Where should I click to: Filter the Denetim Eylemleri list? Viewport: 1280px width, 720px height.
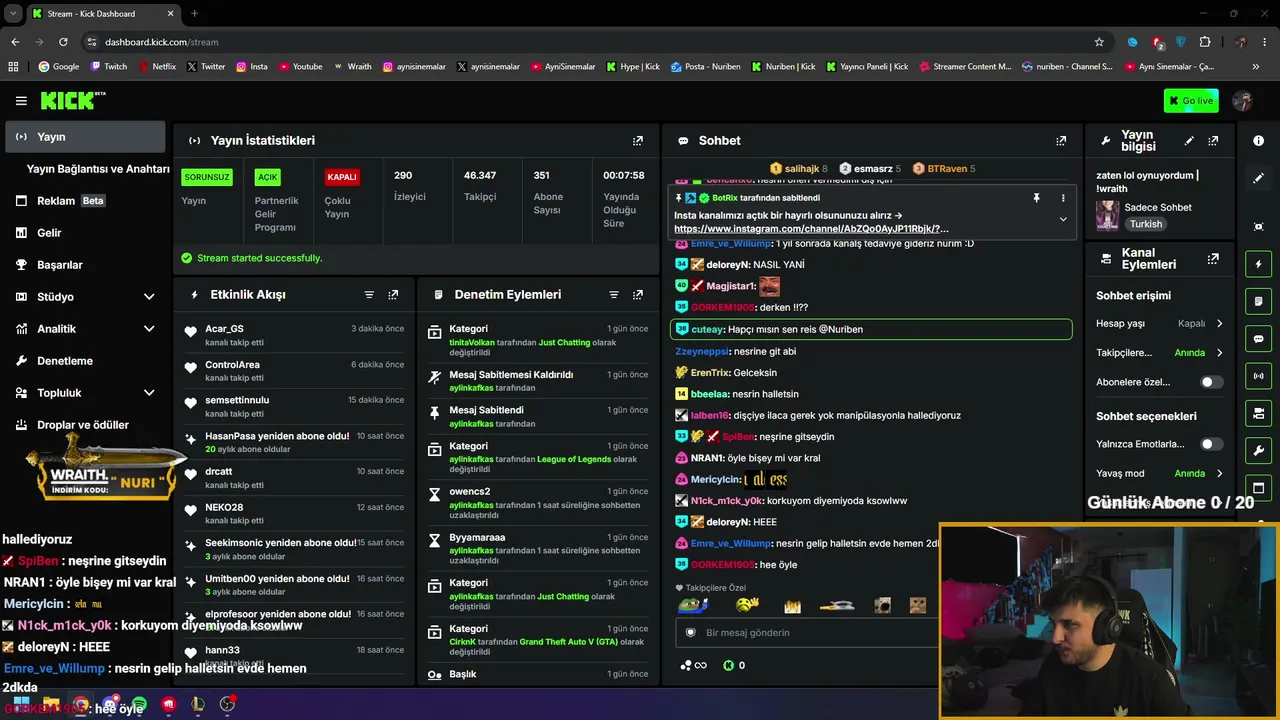614,295
